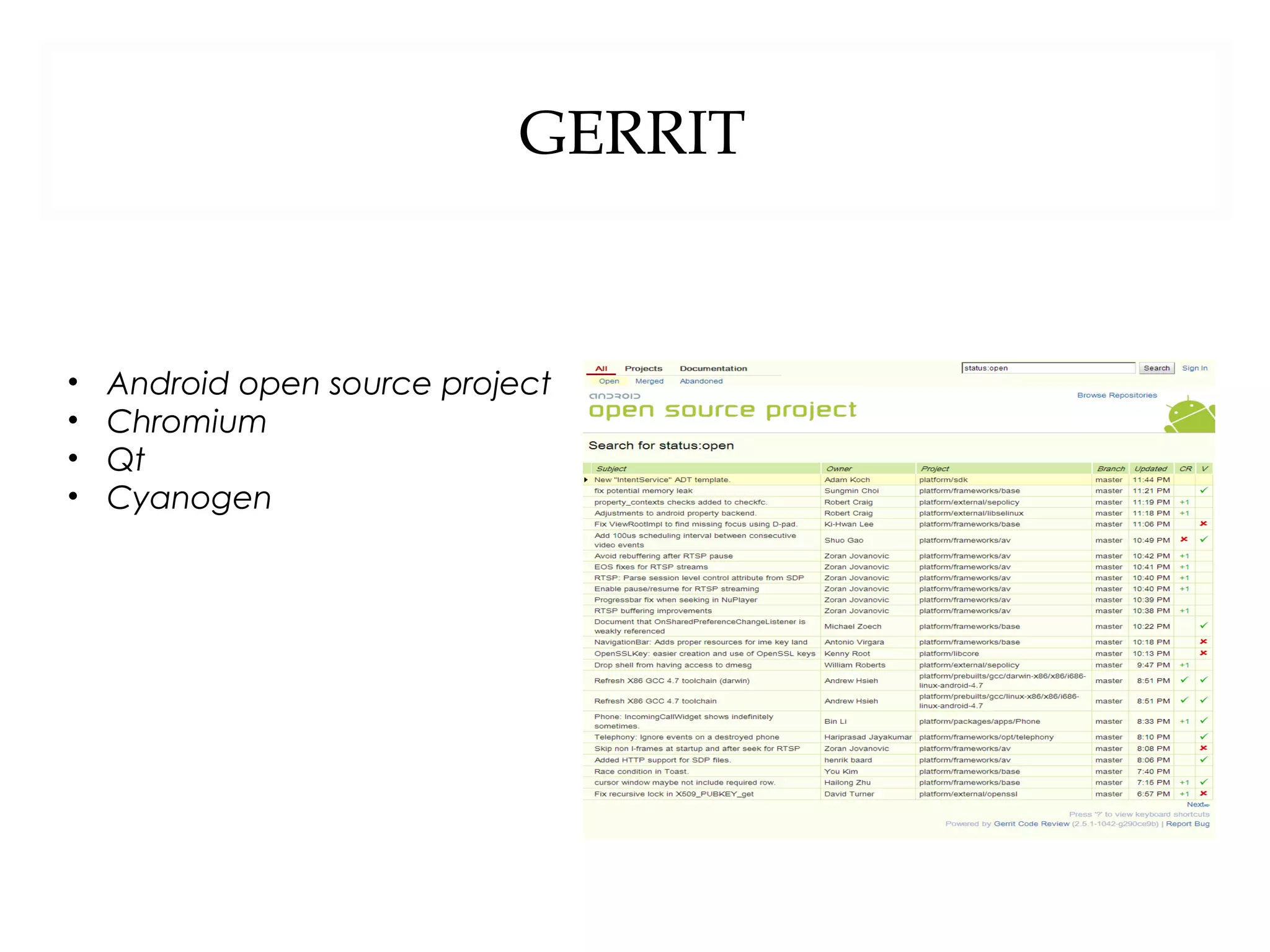Click the status:open search field
This screenshot has width=1270, height=952.
(1048, 368)
